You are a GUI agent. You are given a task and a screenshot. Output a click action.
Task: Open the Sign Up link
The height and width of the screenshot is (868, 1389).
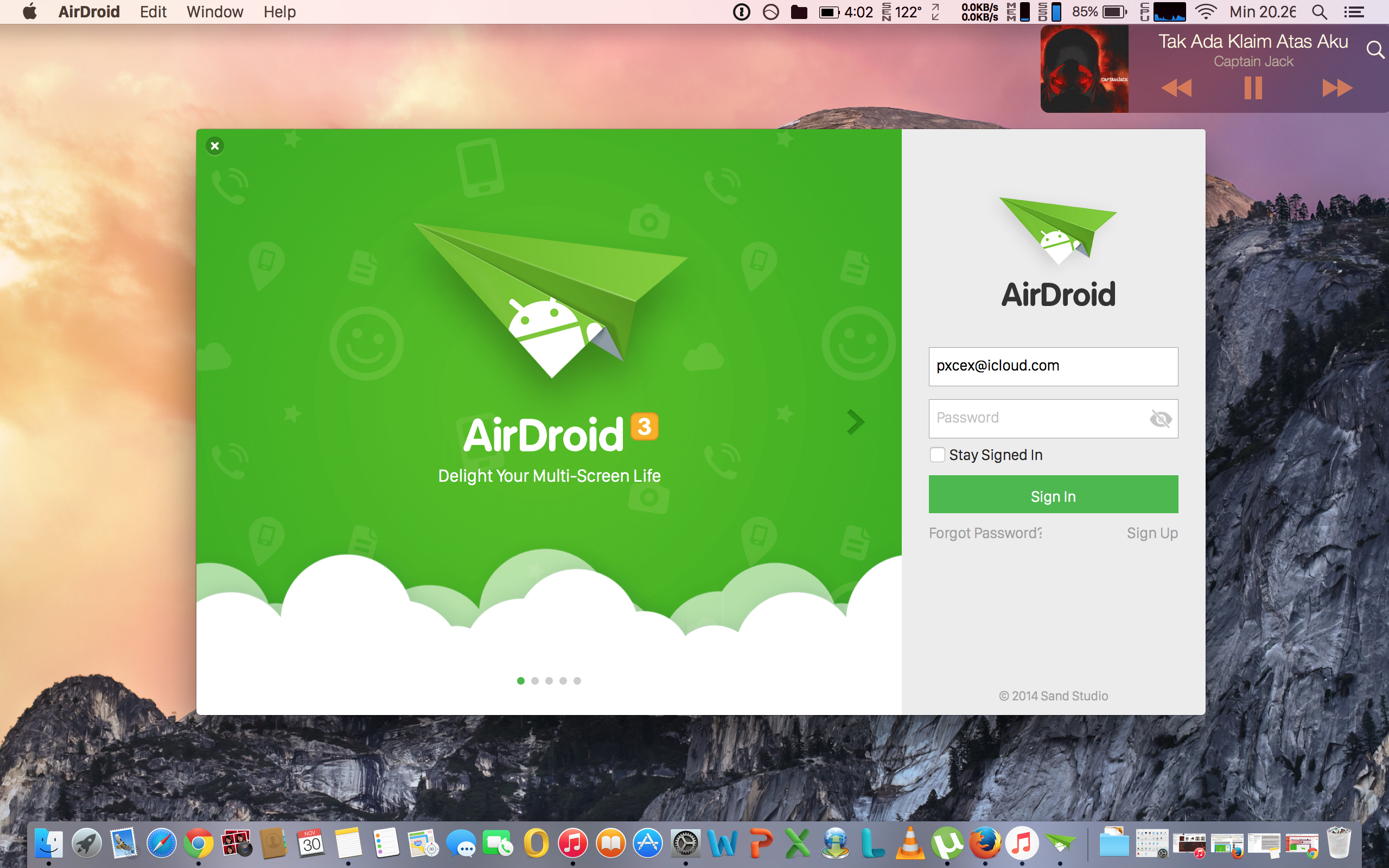[x=1152, y=533]
